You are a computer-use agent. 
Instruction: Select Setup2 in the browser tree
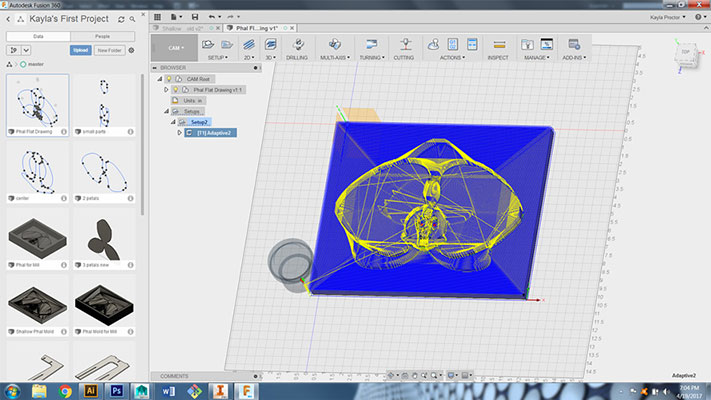tap(199, 122)
